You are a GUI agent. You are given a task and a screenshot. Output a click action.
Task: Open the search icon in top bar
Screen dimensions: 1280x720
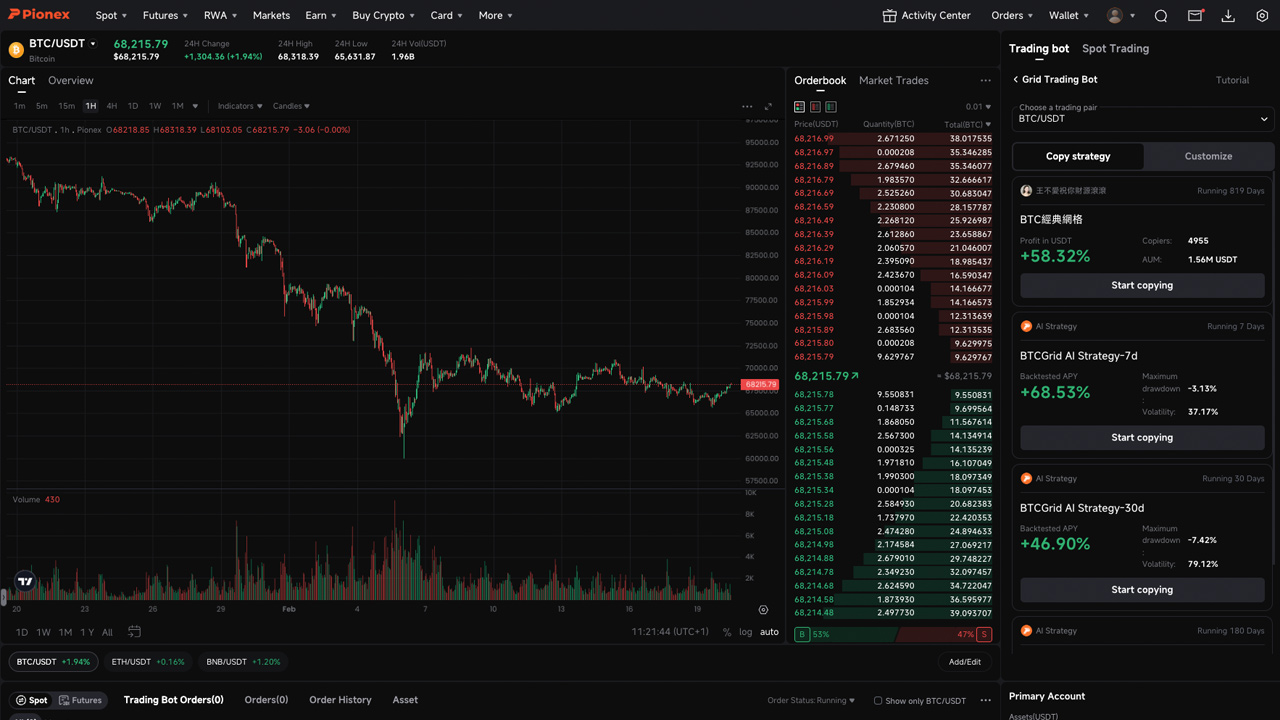(x=1161, y=16)
